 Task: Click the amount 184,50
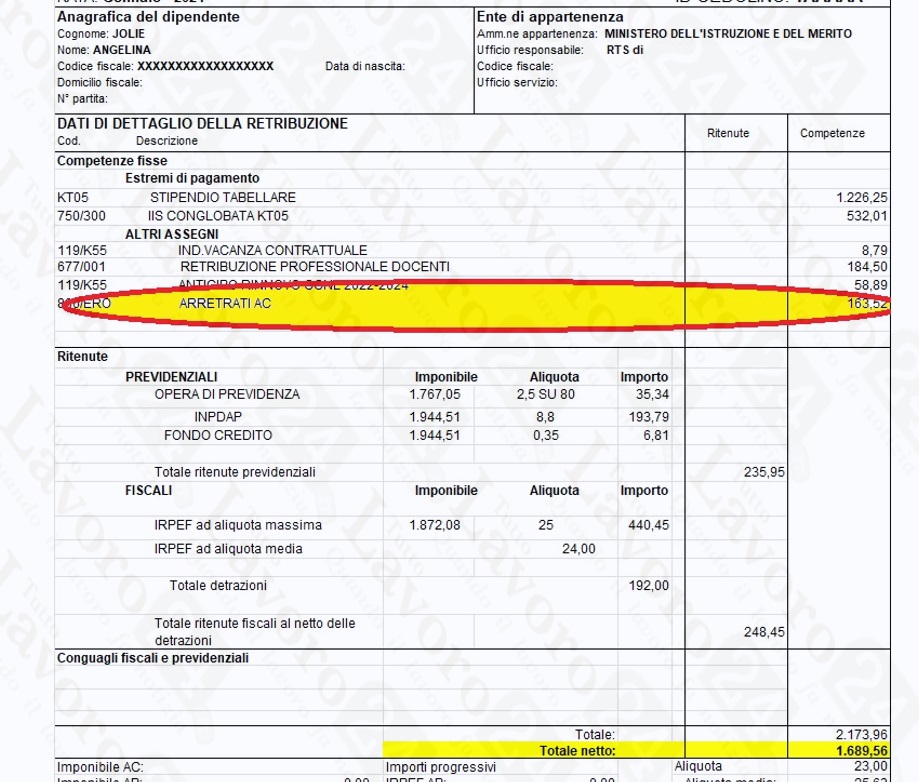[x=867, y=267]
